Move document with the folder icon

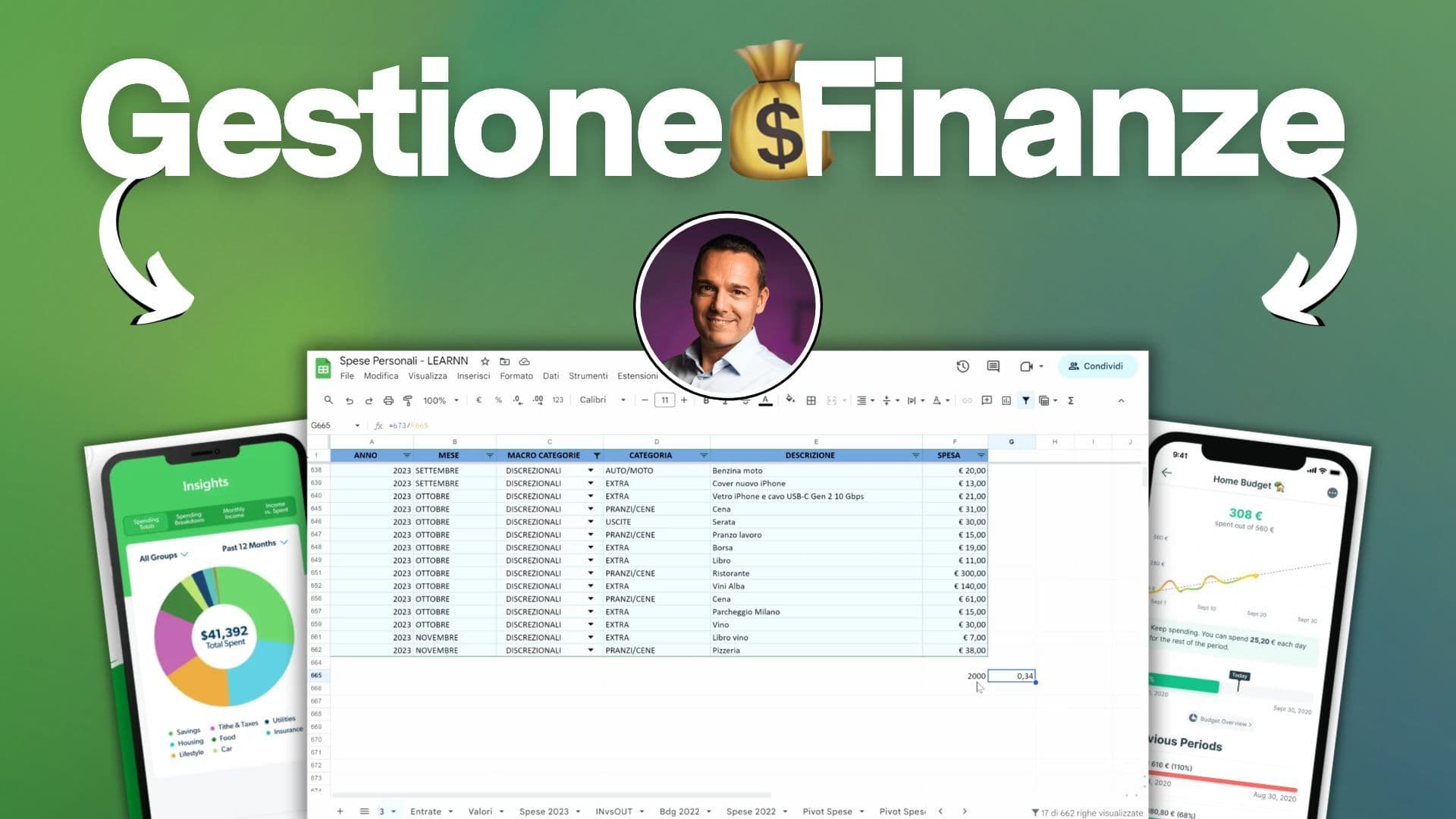(x=504, y=362)
